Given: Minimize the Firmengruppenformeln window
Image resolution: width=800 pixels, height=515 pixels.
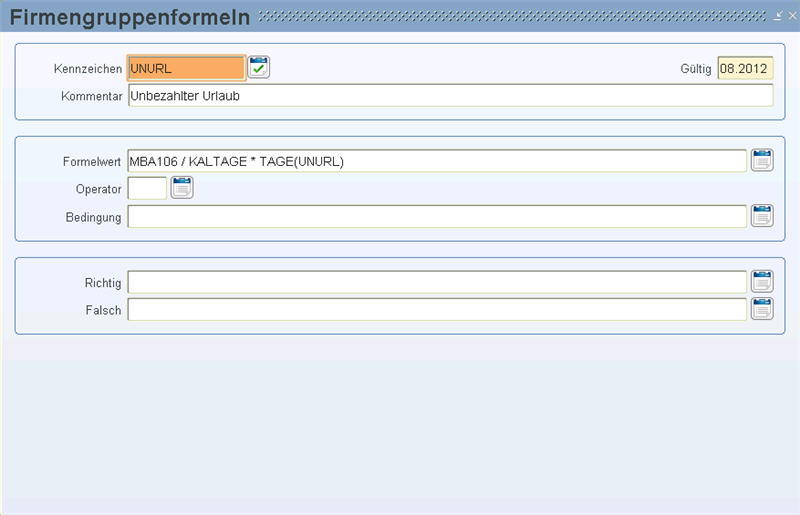Looking at the screenshot, I should (x=778, y=16).
